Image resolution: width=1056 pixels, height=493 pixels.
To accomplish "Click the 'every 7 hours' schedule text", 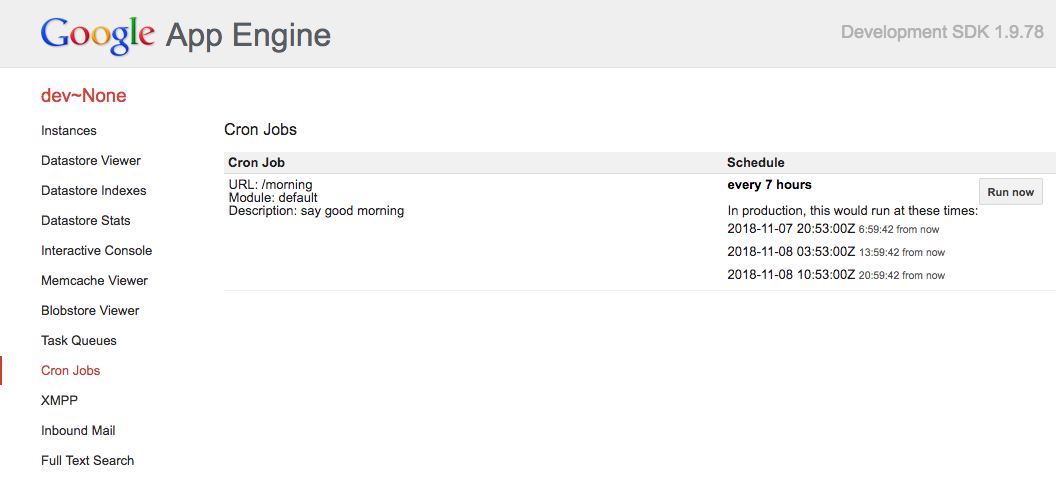I will pyautogui.click(x=769, y=185).
